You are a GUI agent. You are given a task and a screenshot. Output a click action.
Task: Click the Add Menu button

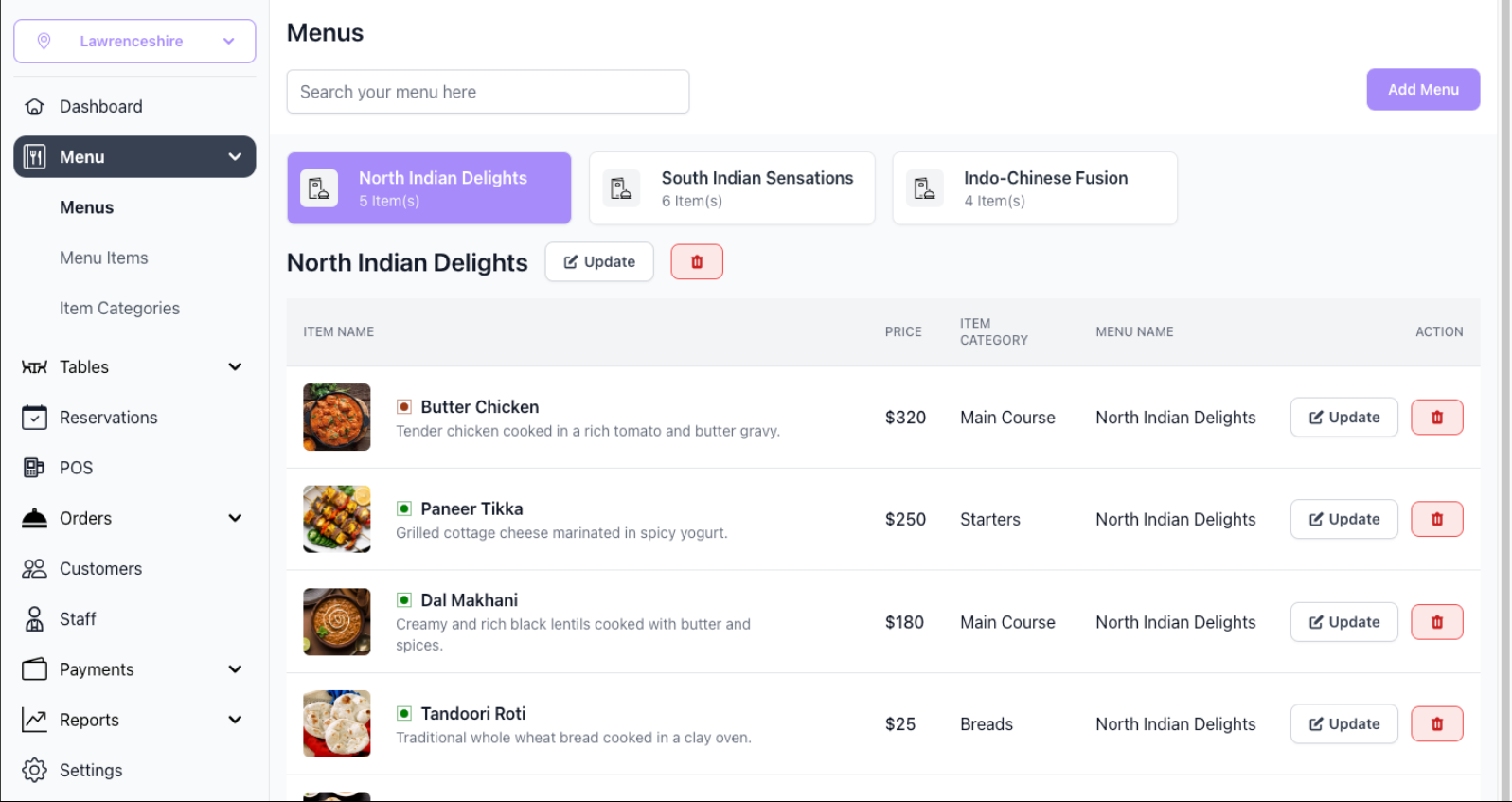pos(1423,90)
